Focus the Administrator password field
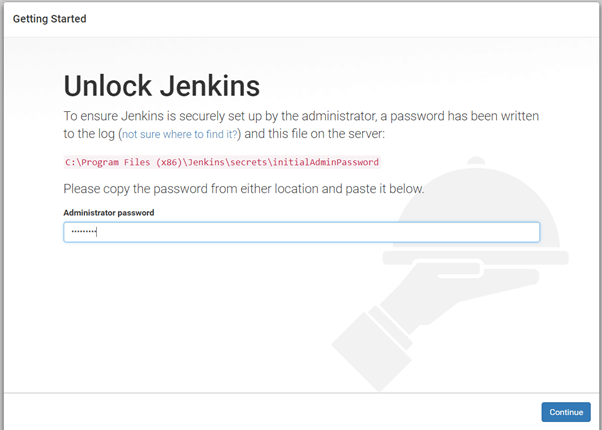Viewport: 602px width, 430px height. [x=301, y=232]
